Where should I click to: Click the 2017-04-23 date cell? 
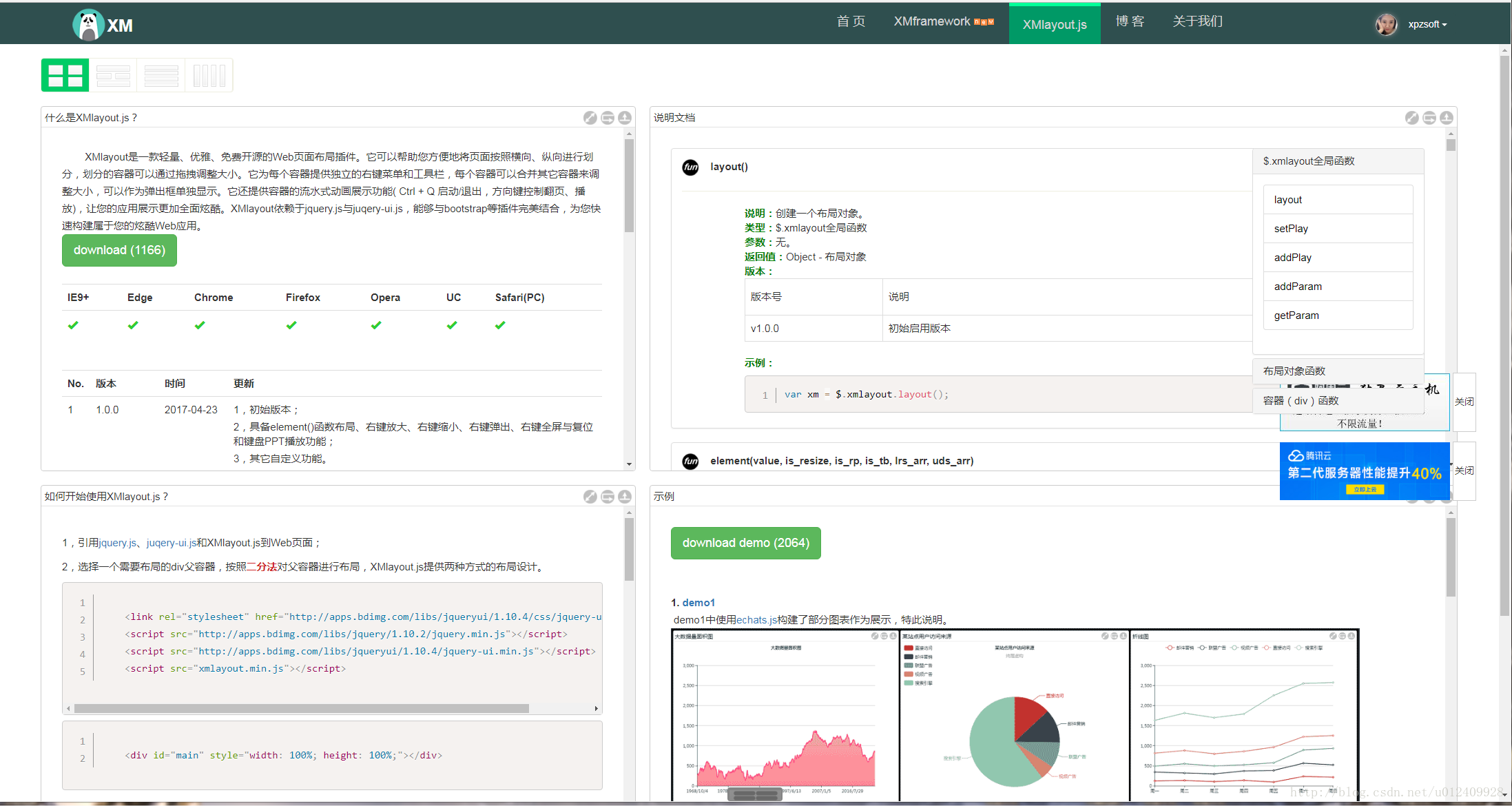(191, 410)
